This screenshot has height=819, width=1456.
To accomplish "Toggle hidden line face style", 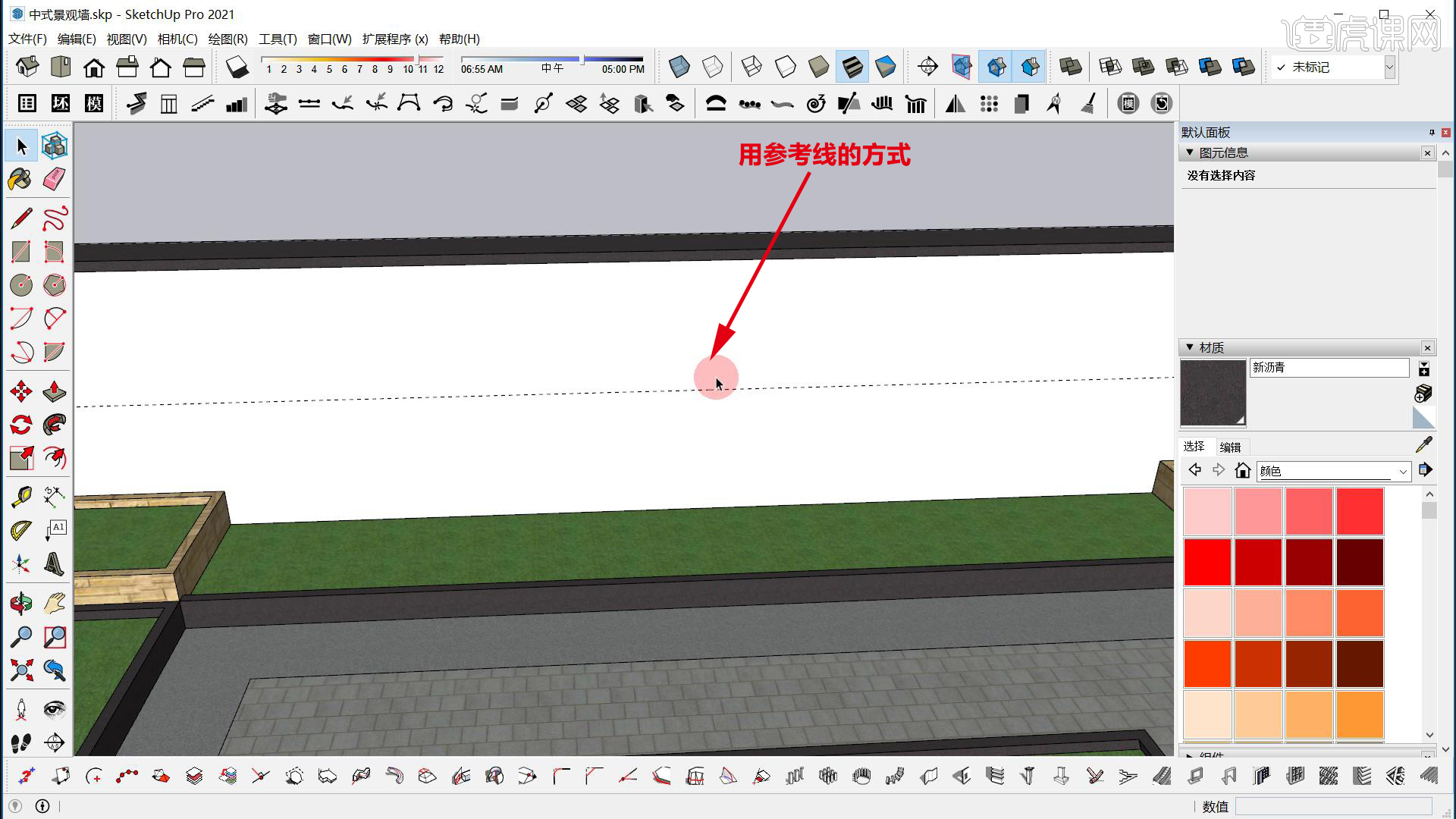I will pos(786,67).
